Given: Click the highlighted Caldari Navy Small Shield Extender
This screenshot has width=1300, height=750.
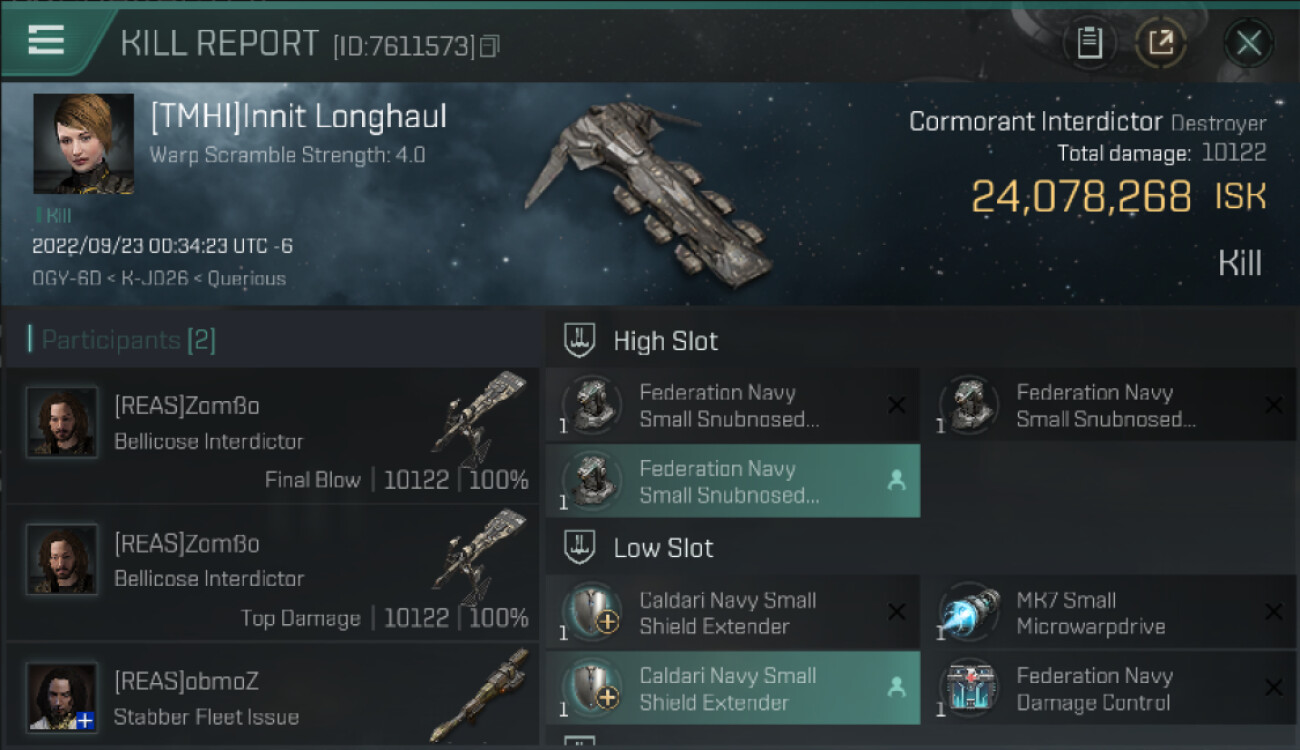Looking at the screenshot, I should [732, 688].
